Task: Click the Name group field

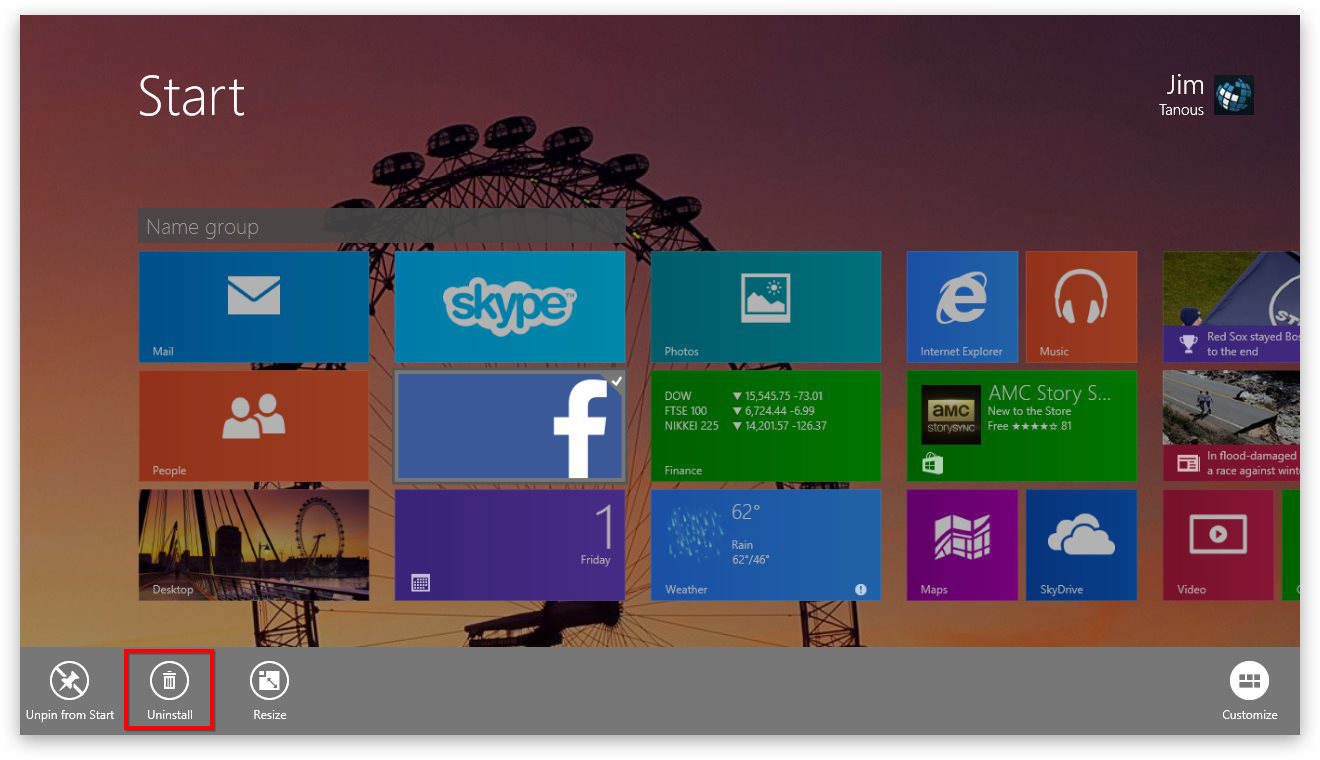Action: (x=382, y=226)
